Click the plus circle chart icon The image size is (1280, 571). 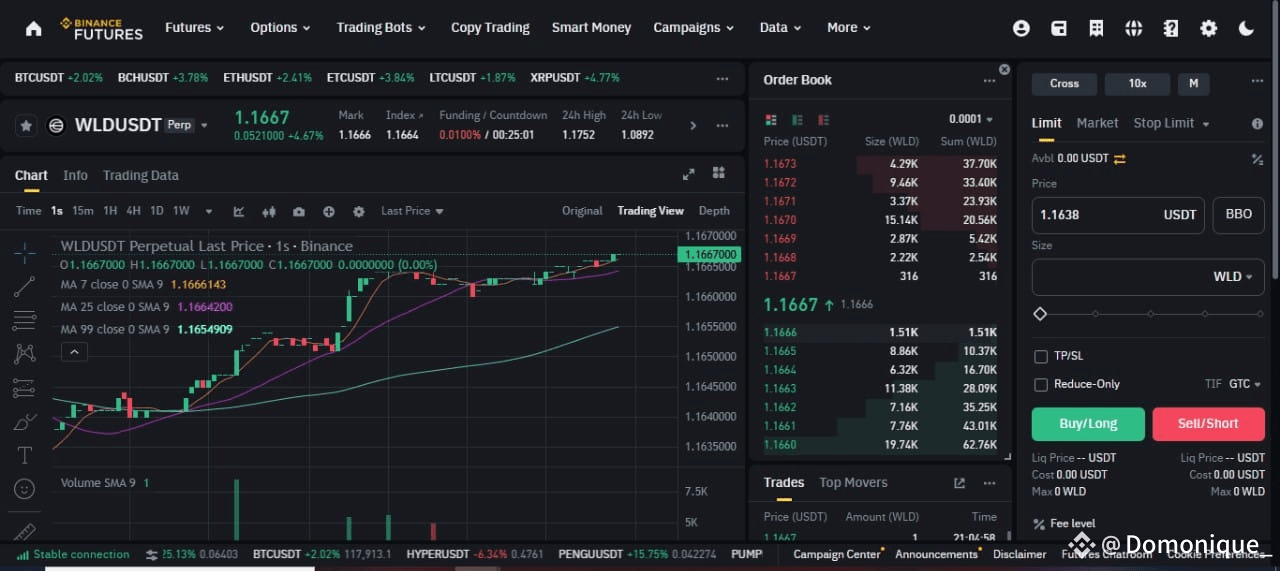pos(329,211)
